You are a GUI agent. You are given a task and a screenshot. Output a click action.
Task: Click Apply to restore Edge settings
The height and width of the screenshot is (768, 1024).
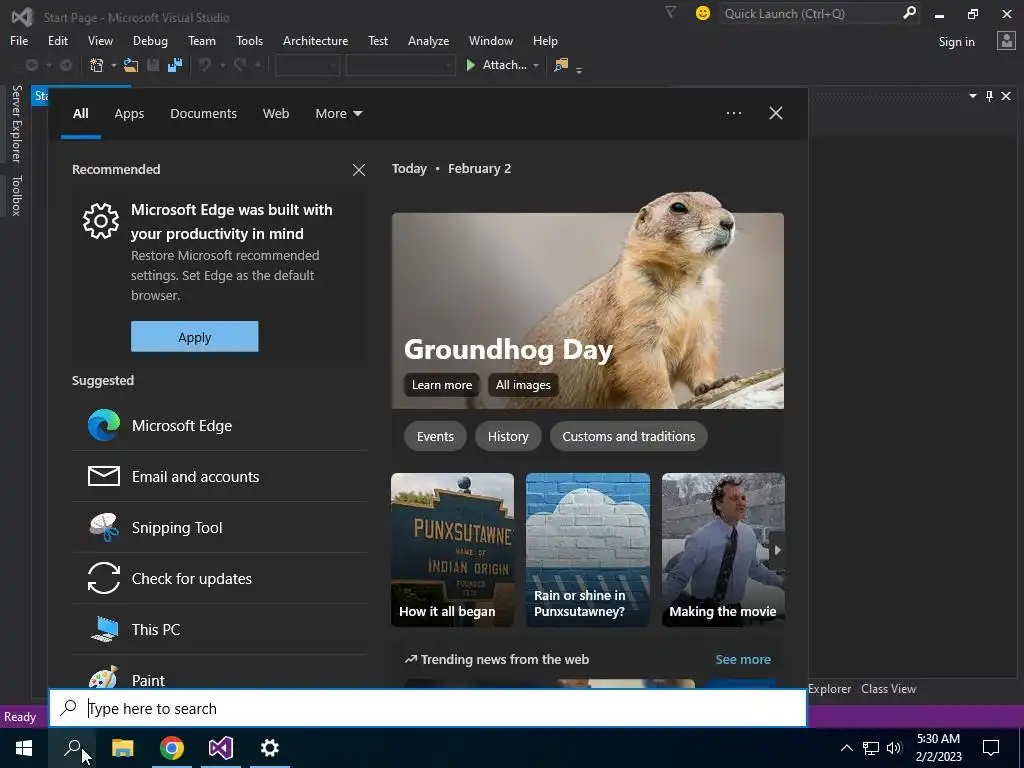pyautogui.click(x=195, y=337)
